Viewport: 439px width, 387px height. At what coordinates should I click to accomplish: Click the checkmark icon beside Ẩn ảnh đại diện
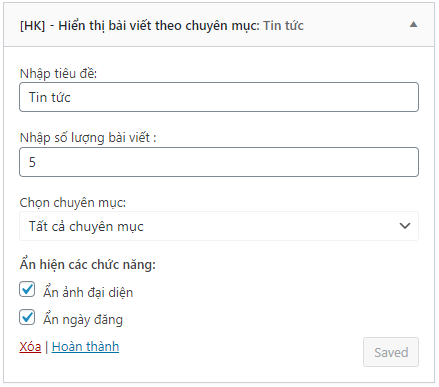pyautogui.click(x=27, y=289)
